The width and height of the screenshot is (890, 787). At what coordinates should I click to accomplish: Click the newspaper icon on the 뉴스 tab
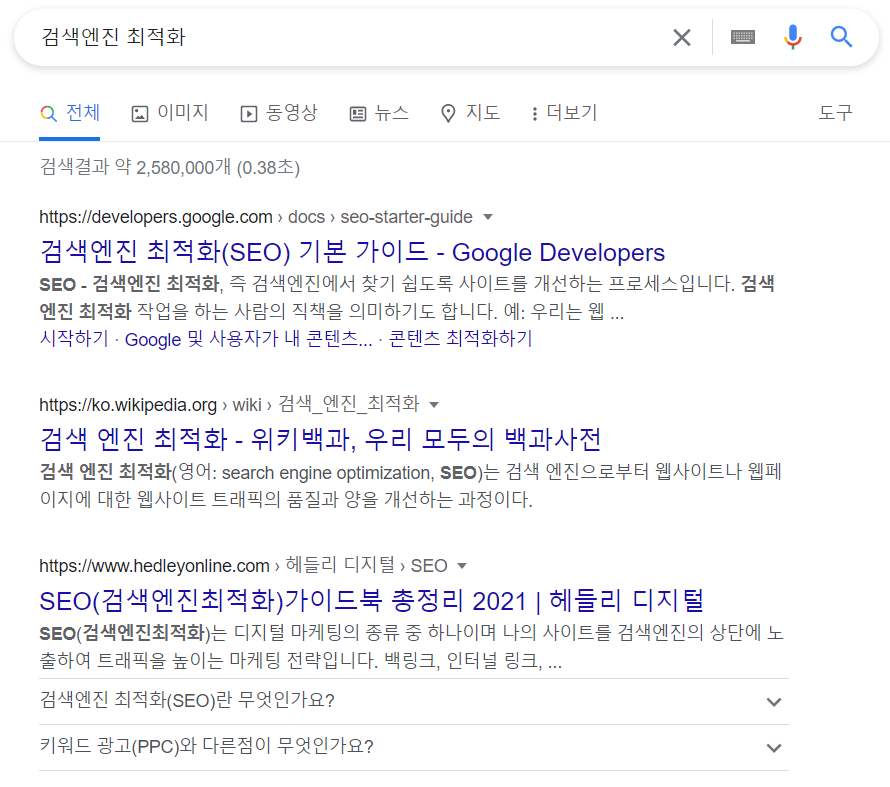[x=358, y=114]
